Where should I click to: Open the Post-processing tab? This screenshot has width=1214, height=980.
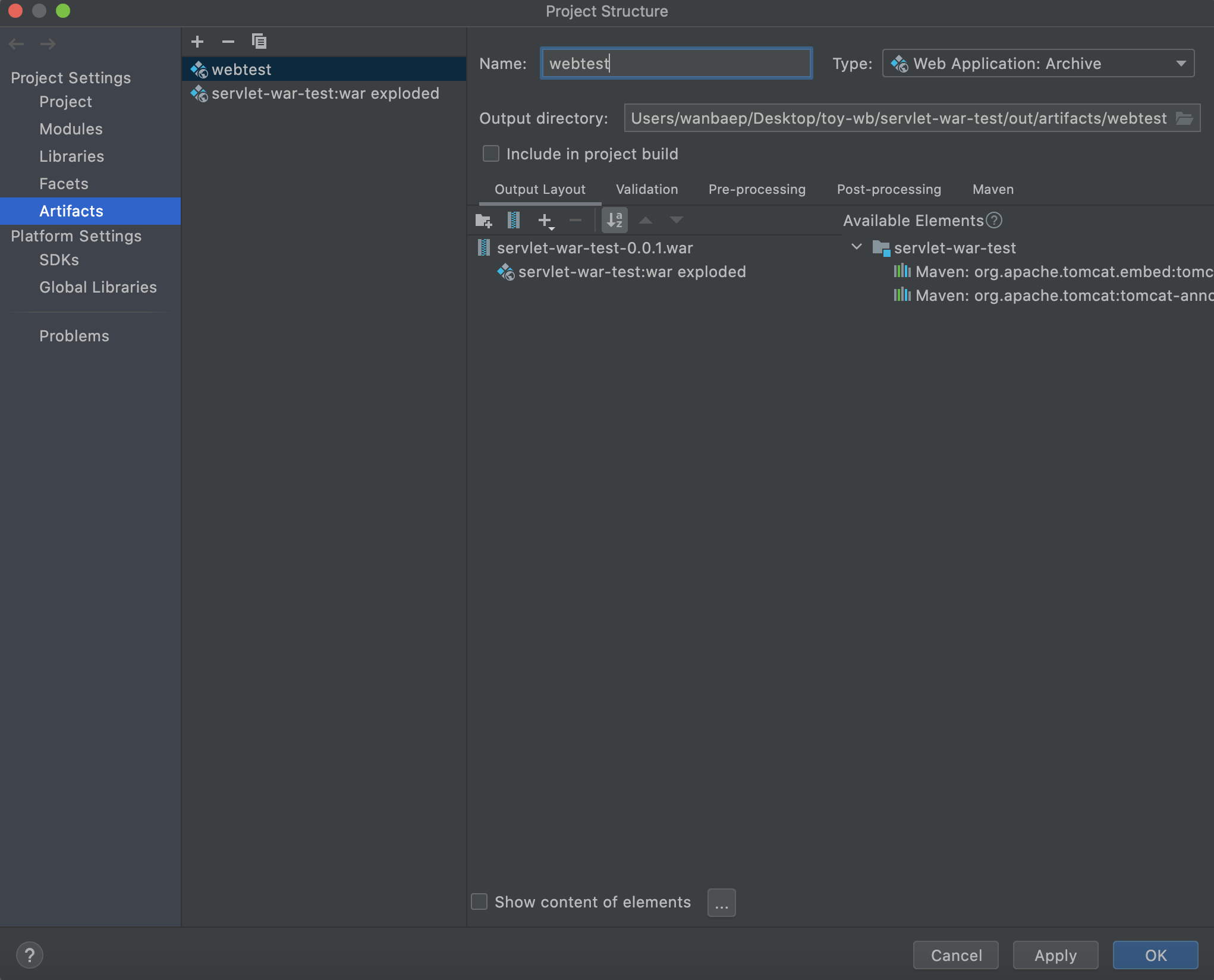tap(889, 190)
